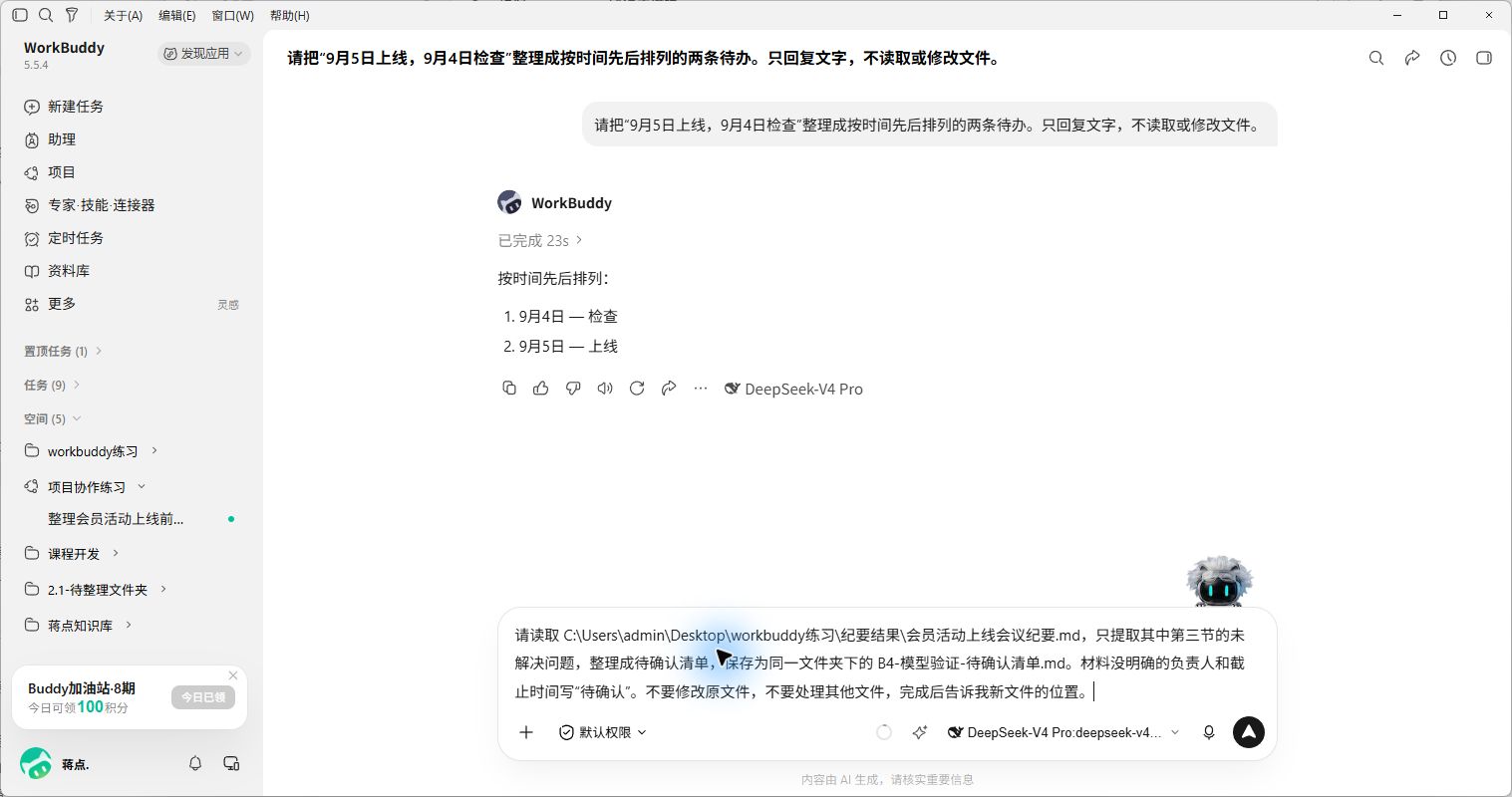Image resolution: width=1512 pixels, height=797 pixels.
Task: Click the device screen icon beside bell
Action: 231,763
